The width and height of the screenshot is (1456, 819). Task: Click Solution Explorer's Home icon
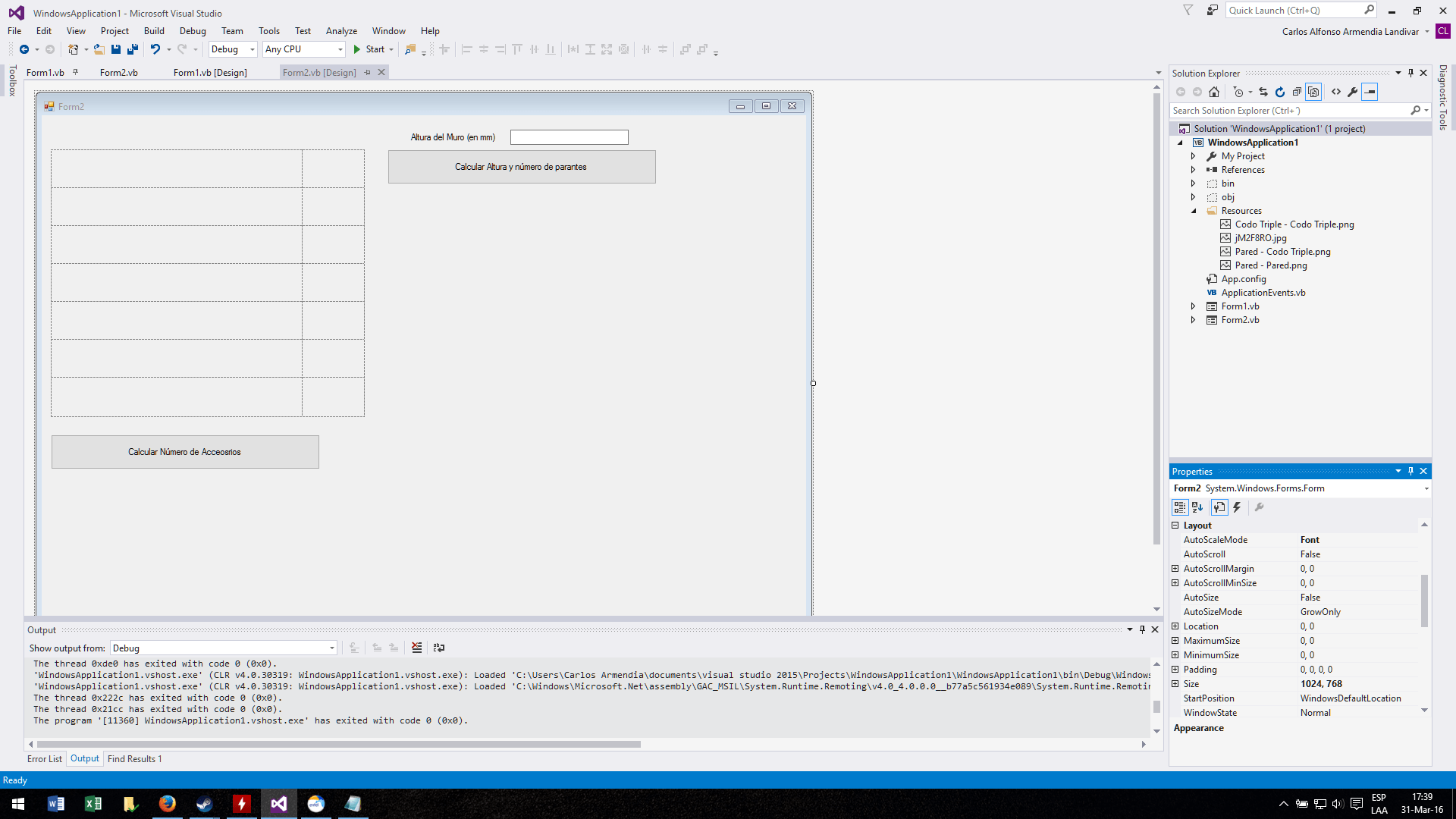(1214, 92)
